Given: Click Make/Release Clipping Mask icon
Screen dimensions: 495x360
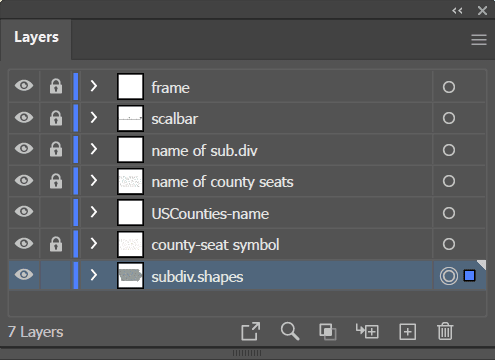Looking at the screenshot, I should coord(328,332).
